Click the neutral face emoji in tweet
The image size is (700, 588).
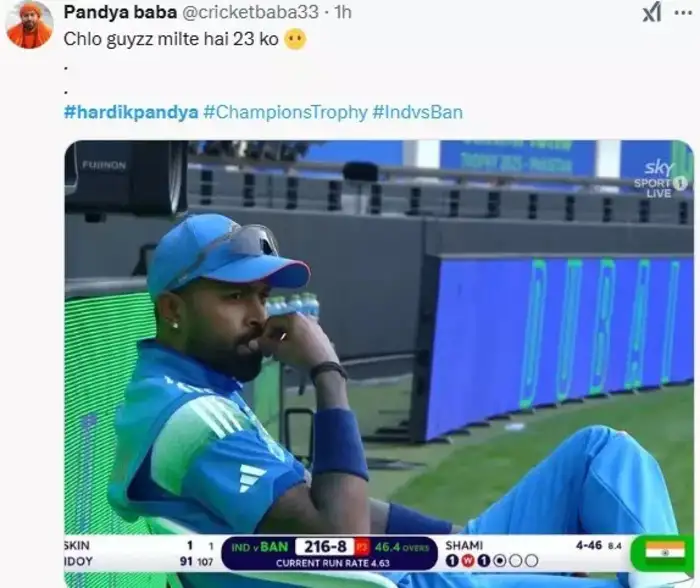click(x=295, y=39)
